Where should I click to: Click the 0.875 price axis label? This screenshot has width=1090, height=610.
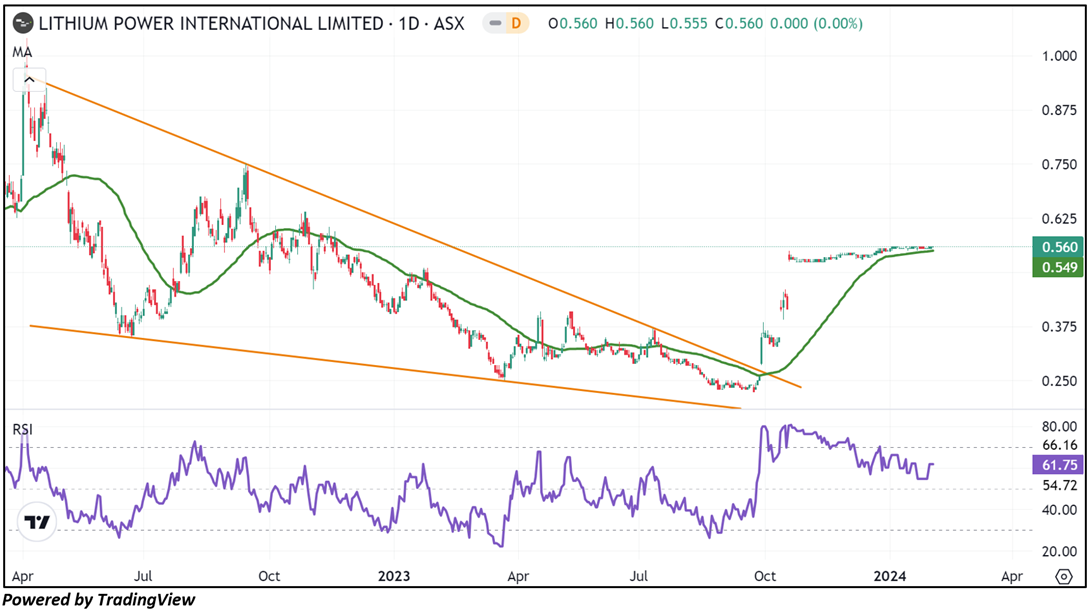tap(1059, 110)
